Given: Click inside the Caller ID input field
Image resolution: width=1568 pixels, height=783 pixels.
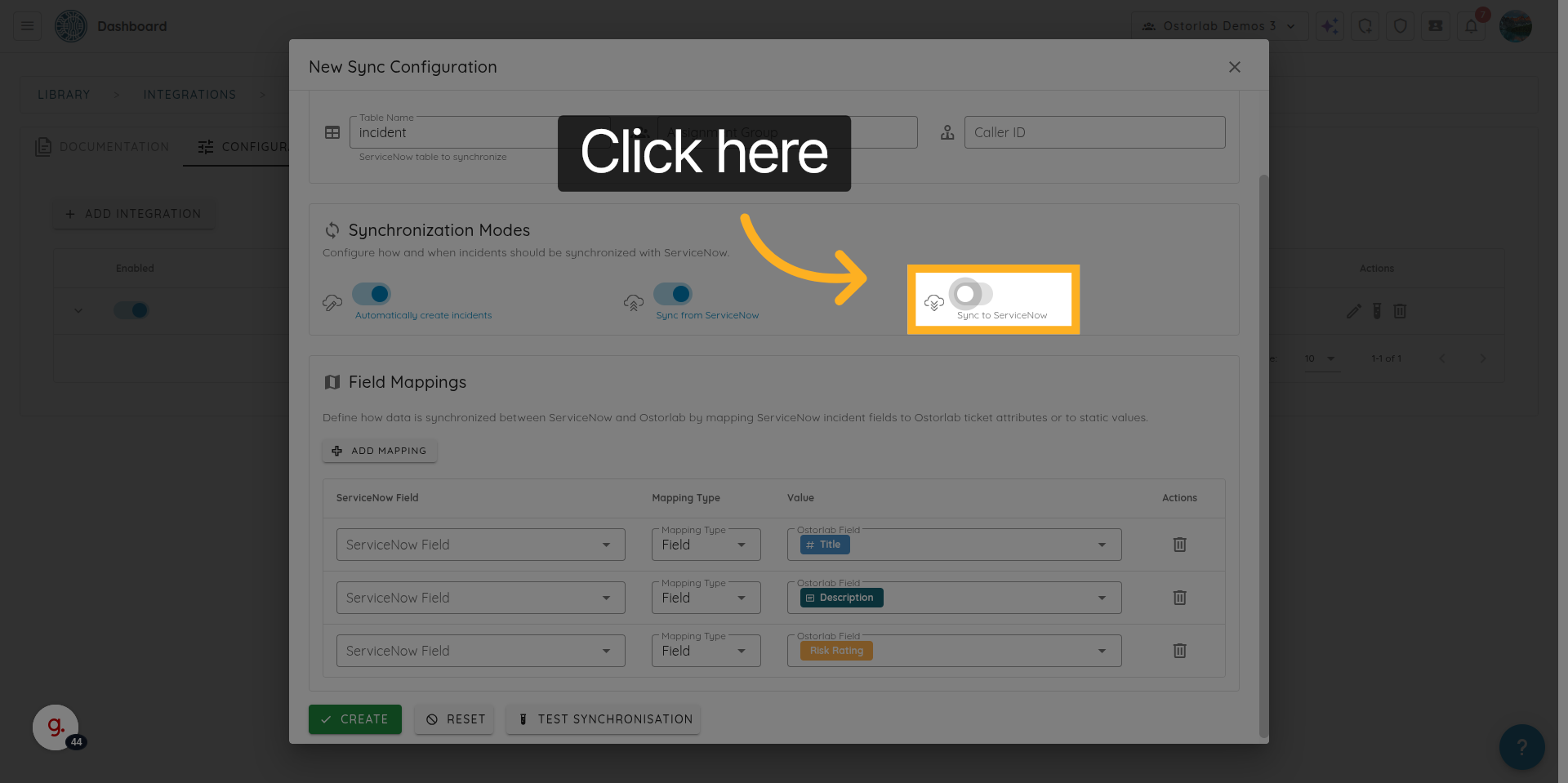Looking at the screenshot, I should pos(1094,131).
